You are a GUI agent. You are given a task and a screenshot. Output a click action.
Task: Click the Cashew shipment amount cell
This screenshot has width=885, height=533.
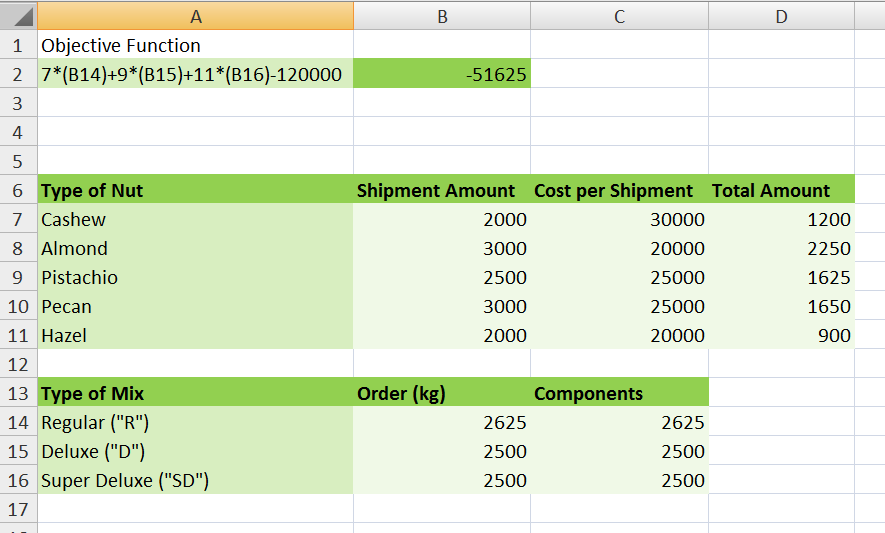click(x=442, y=219)
